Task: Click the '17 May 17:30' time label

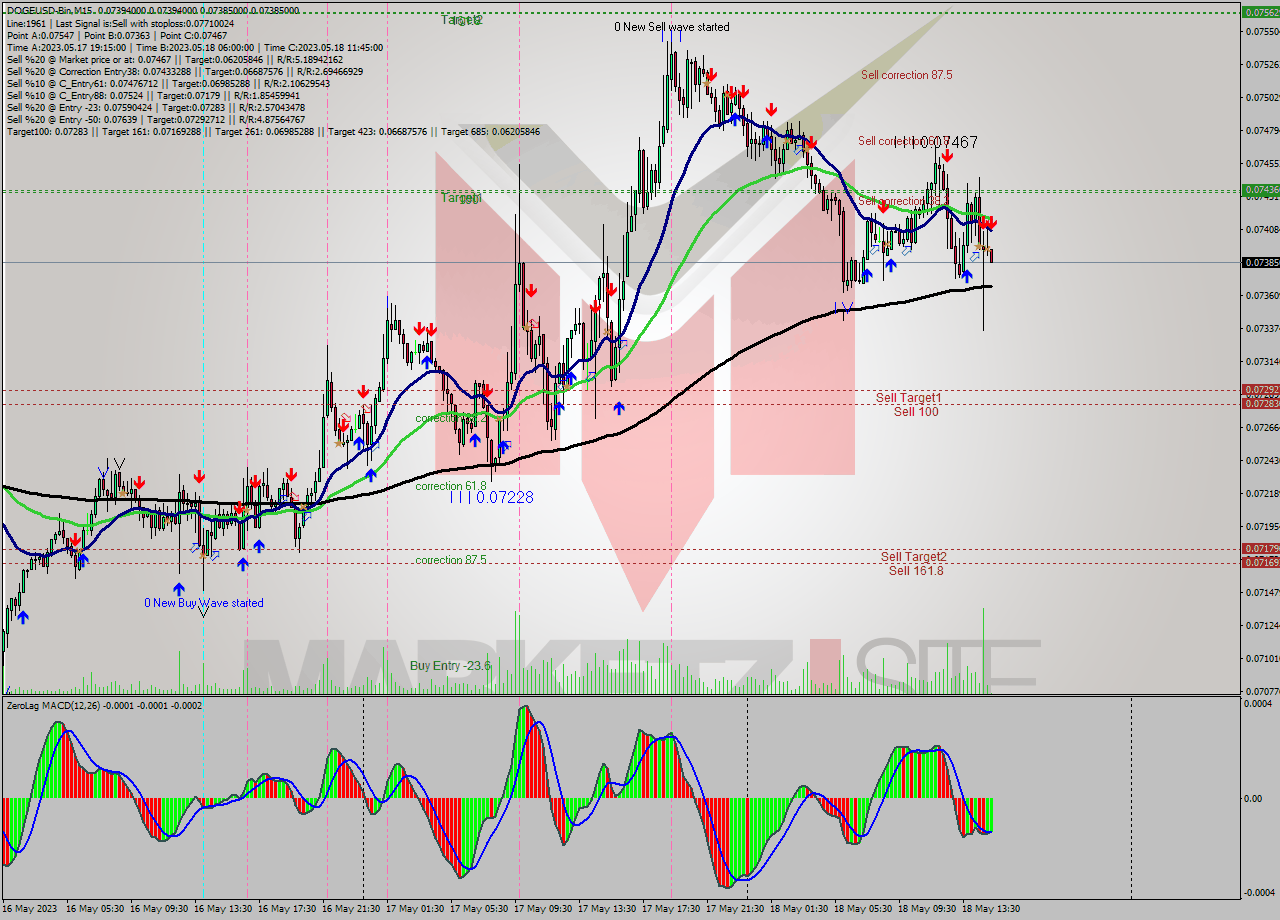Action: 673,909
